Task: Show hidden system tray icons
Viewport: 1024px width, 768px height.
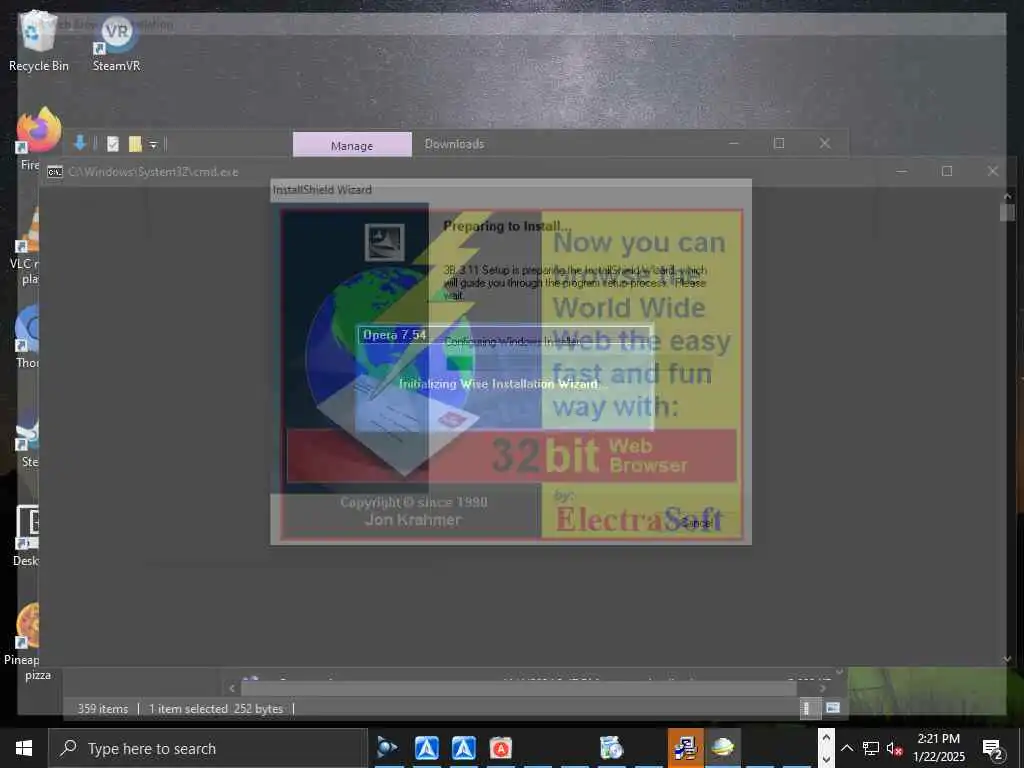Action: (x=847, y=748)
